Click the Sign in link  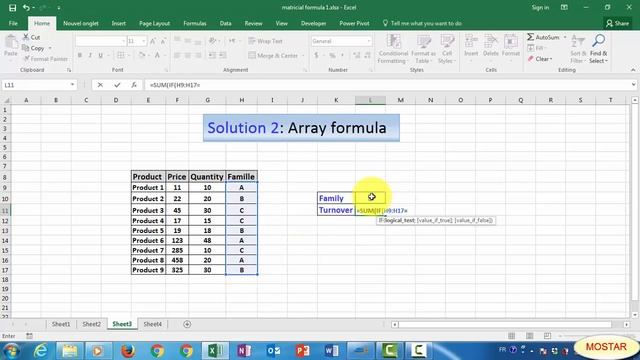coord(540,7)
